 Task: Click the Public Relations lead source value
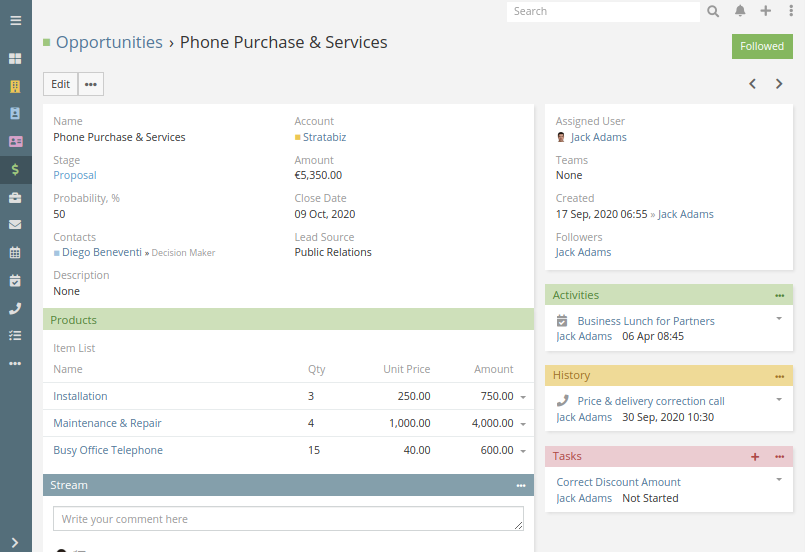[333, 252]
